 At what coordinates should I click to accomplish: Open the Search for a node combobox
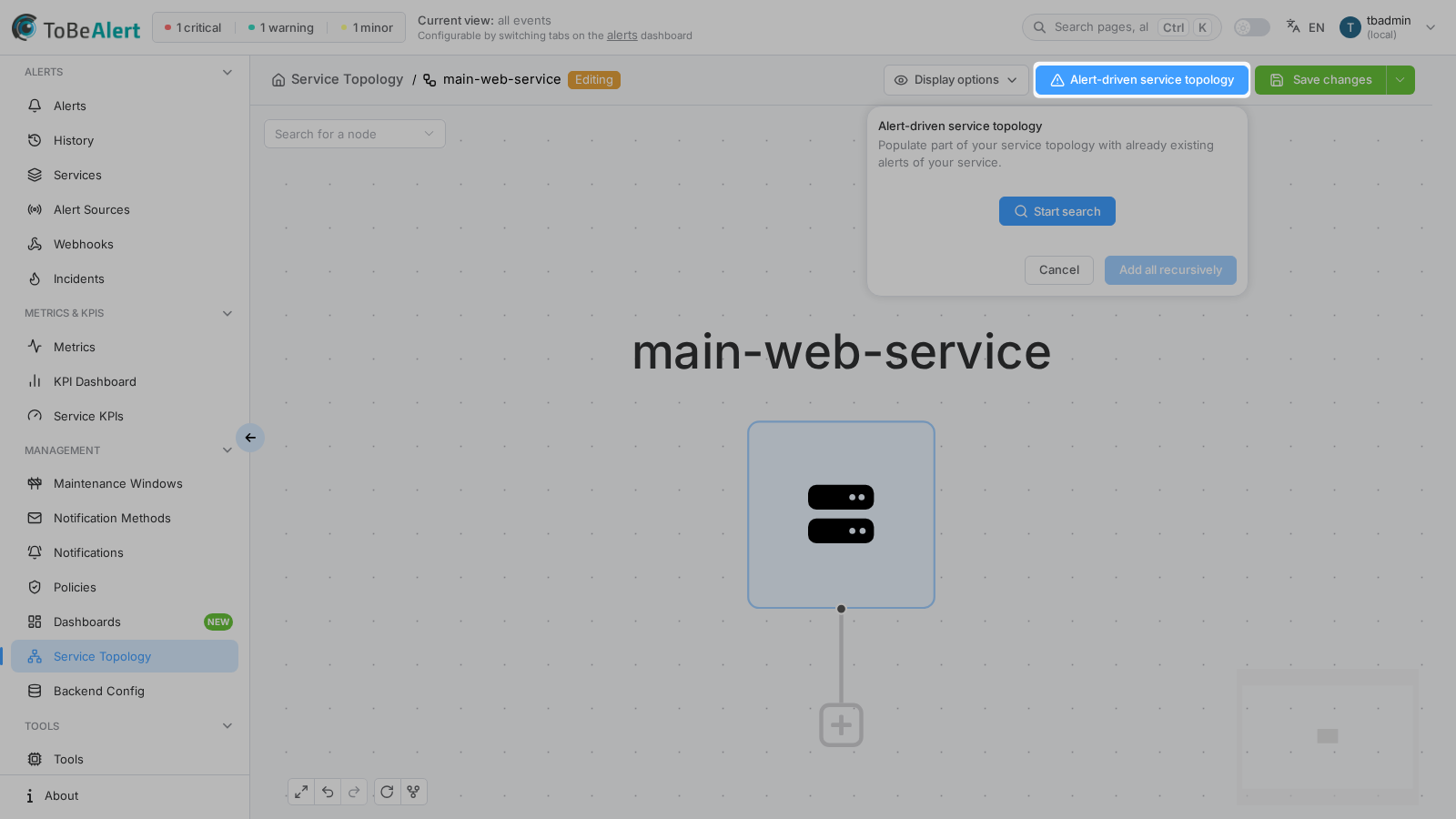(x=355, y=134)
